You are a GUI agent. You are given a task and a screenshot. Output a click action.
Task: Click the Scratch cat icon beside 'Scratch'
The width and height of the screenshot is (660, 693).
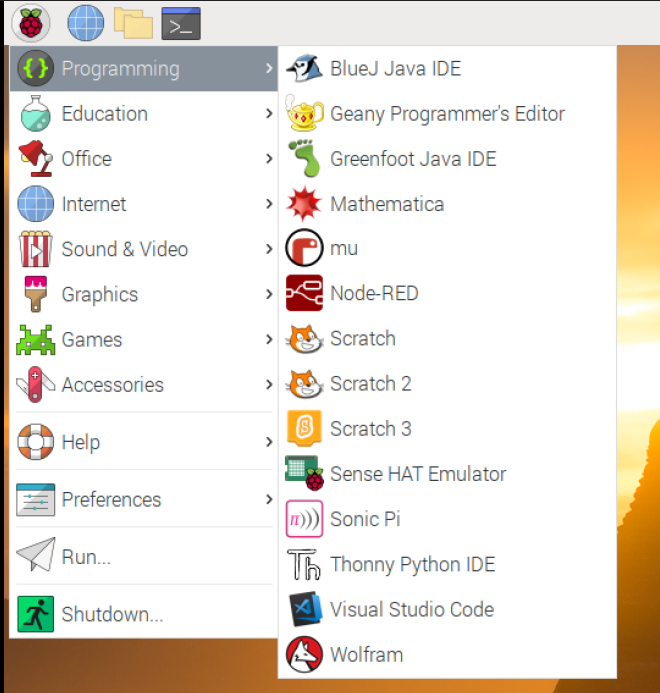coord(304,339)
